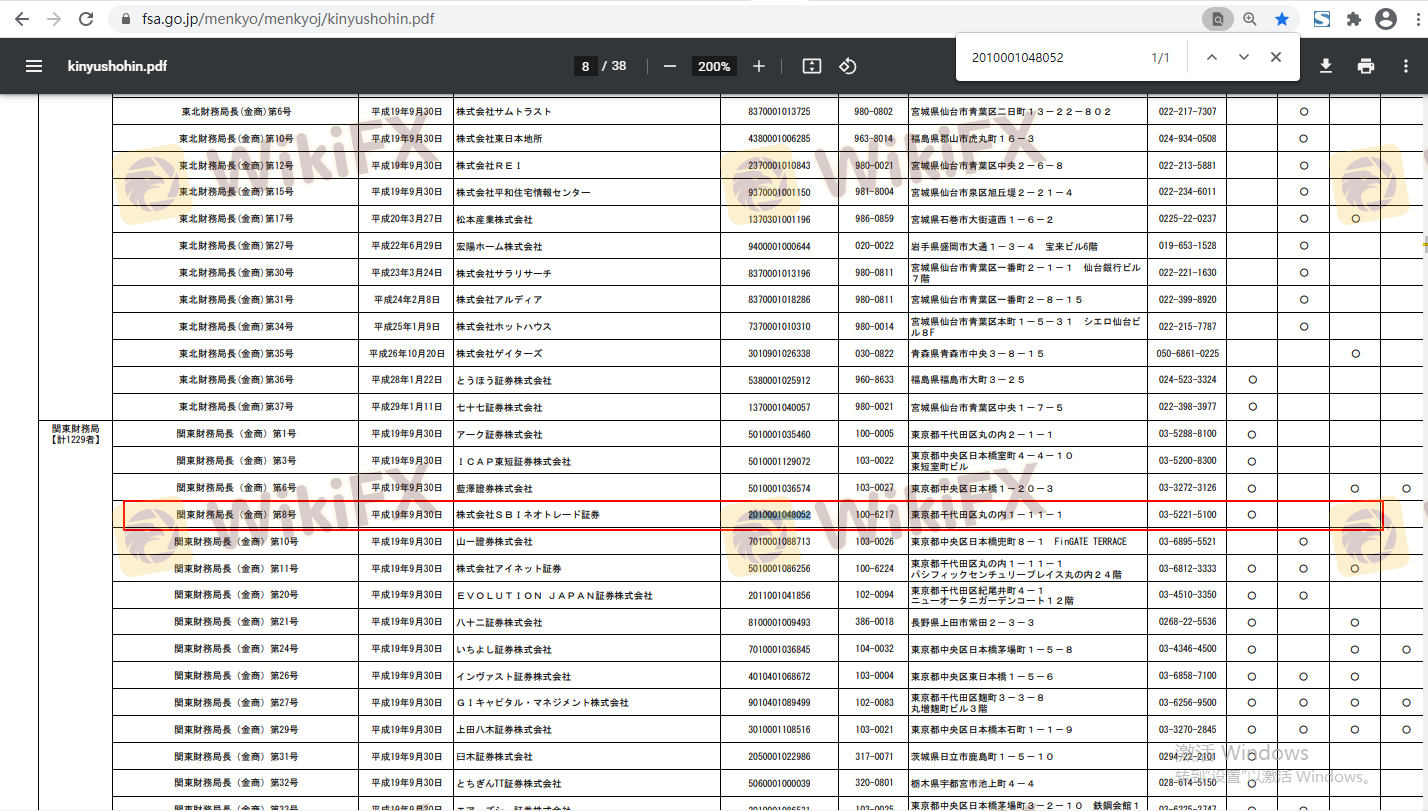Open the PDF sidebar hamburger menu
The width and height of the screenshot is (1428, 811).
pos(34,66)
